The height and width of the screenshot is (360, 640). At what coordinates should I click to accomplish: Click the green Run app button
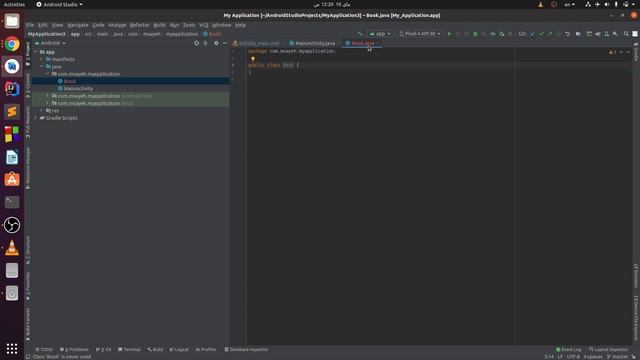[x=449, y=34]
